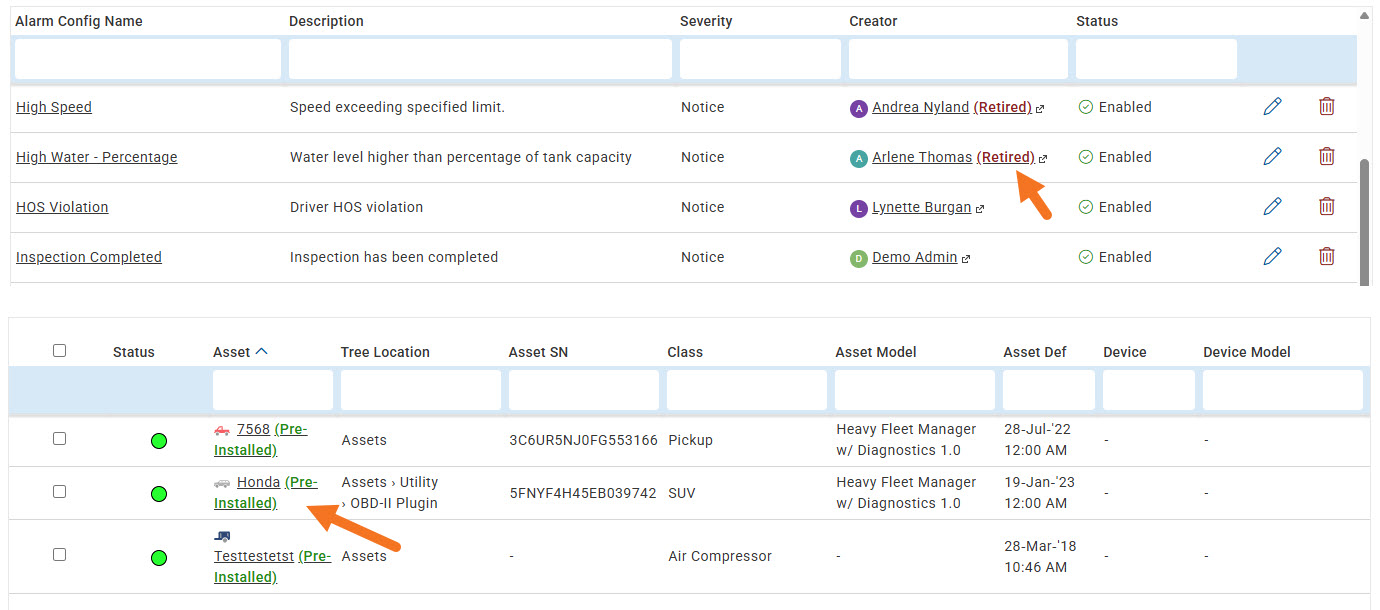Select serial number 3C6UR5NJ0FG553166

(x=584, y=440)
